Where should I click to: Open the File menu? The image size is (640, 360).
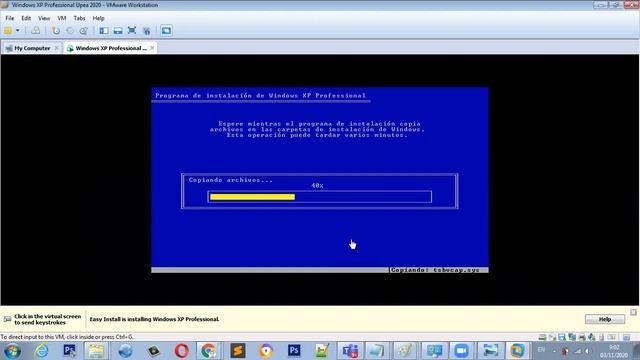(x=10, y=18)
